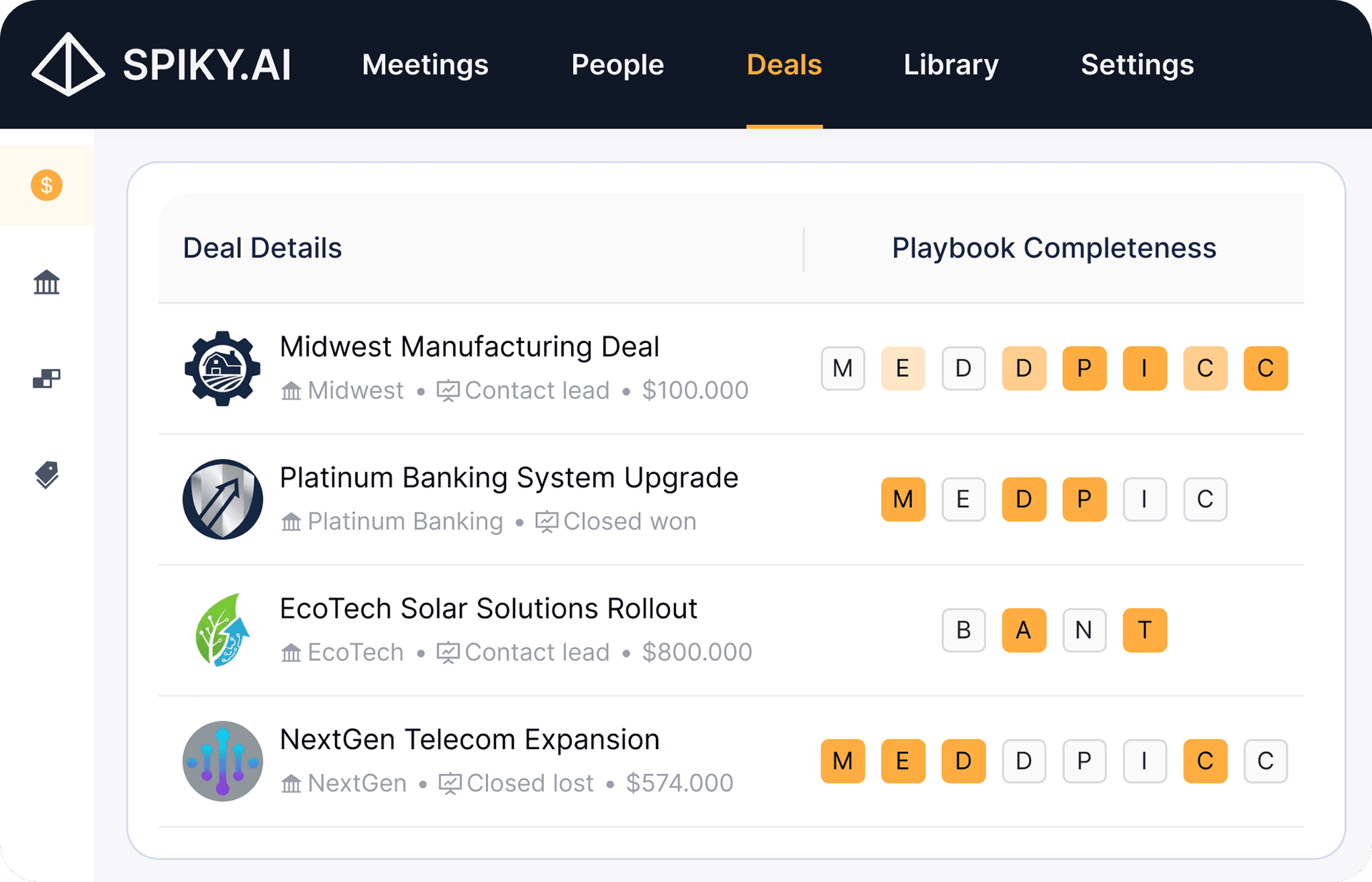Image resolution: width=1372 pixels, height=882 pixels.
Task: Open the Library section
Action: (950, 65)
